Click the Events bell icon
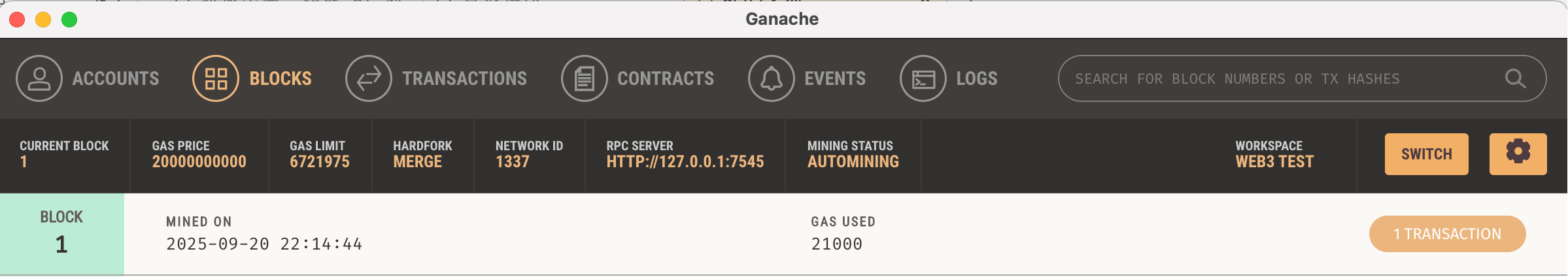This screenshot has width=1568, height=277. 772,78
